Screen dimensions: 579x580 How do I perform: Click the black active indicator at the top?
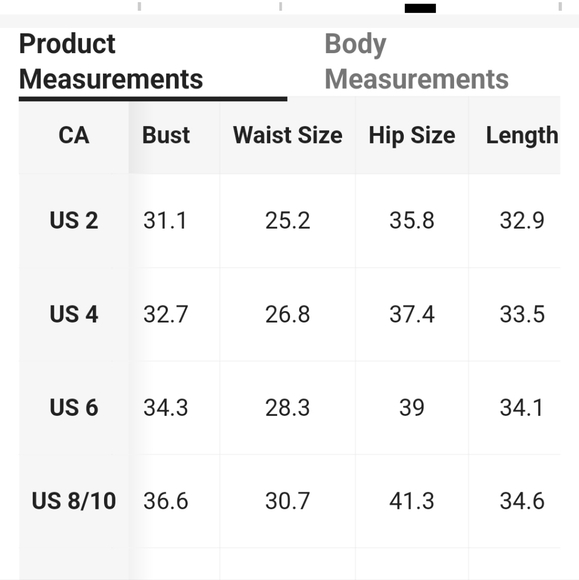(x=420, y=8)
